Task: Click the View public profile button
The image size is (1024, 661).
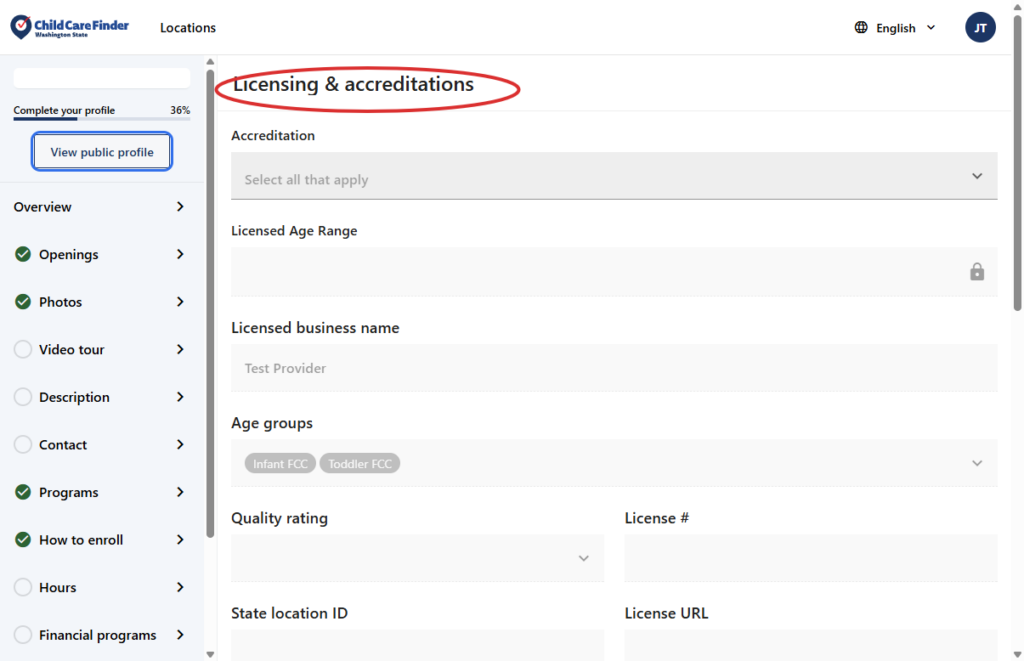Action: pyautogui.click(x=102, y=152)
